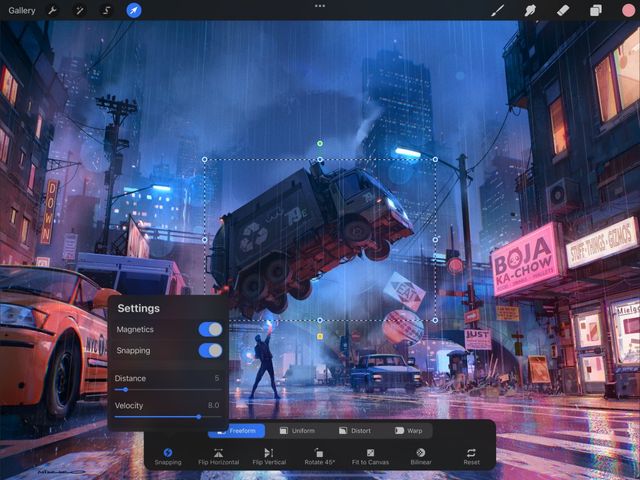Screen dimensions: 640x480
Task: Activate the Selection S tool
Action: [x=106, y=11]
